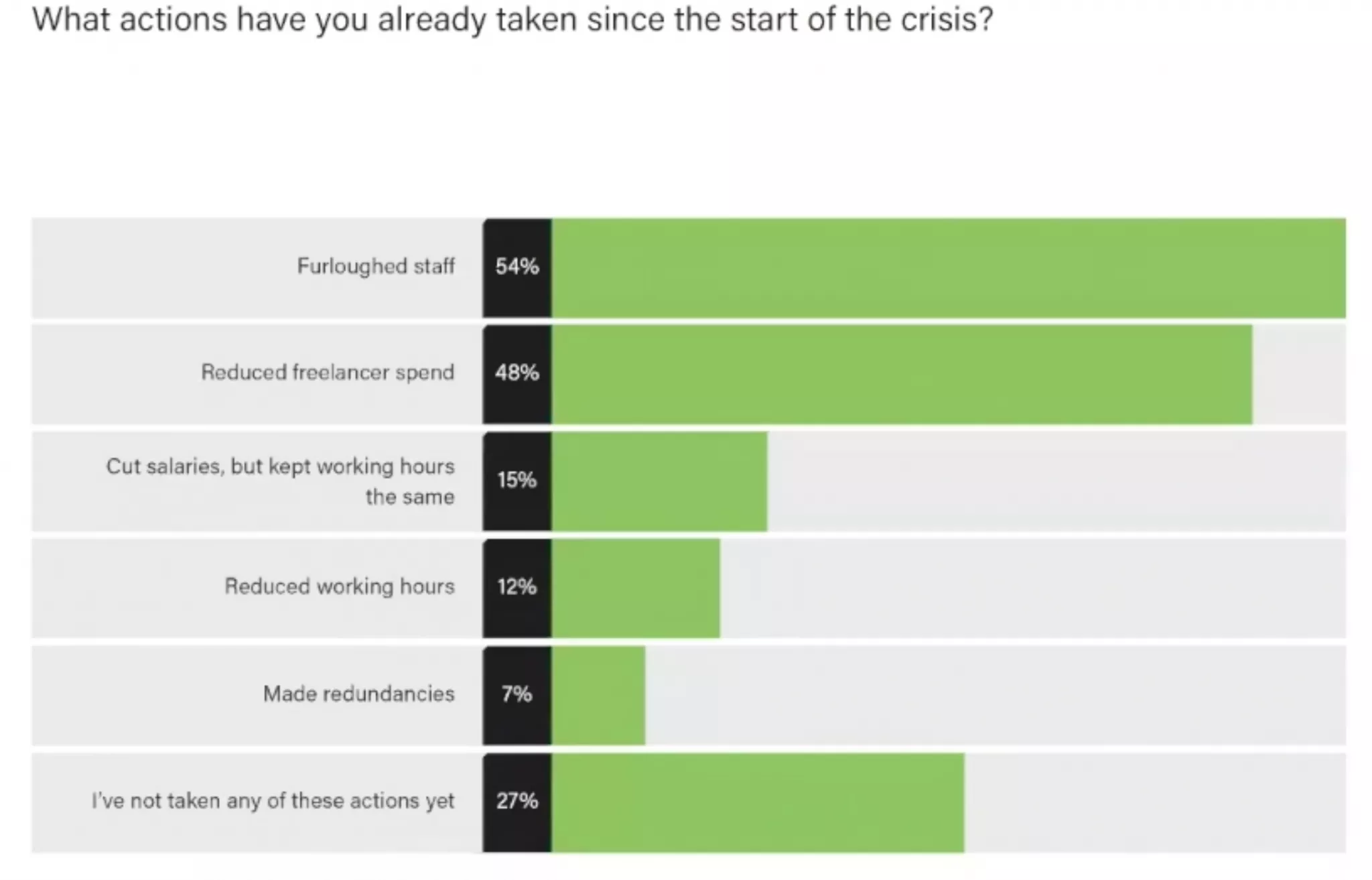This screenshot has width=1372, height=880.
Task: Click the 48% black label box
Action: point(517,374)
